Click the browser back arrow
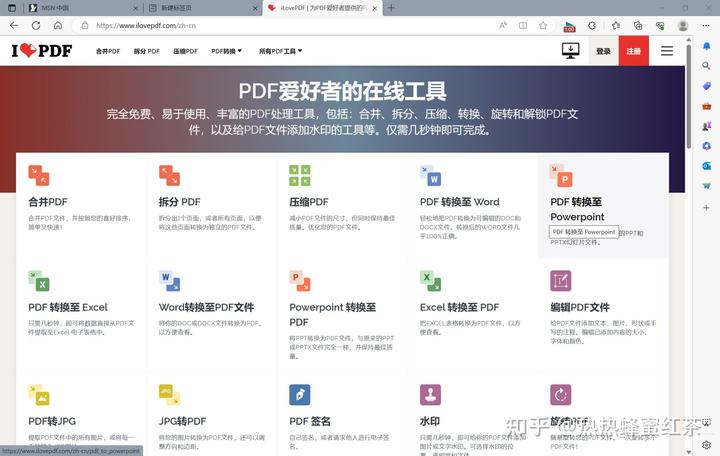720x456 pixels. click(x=14, y=26)
